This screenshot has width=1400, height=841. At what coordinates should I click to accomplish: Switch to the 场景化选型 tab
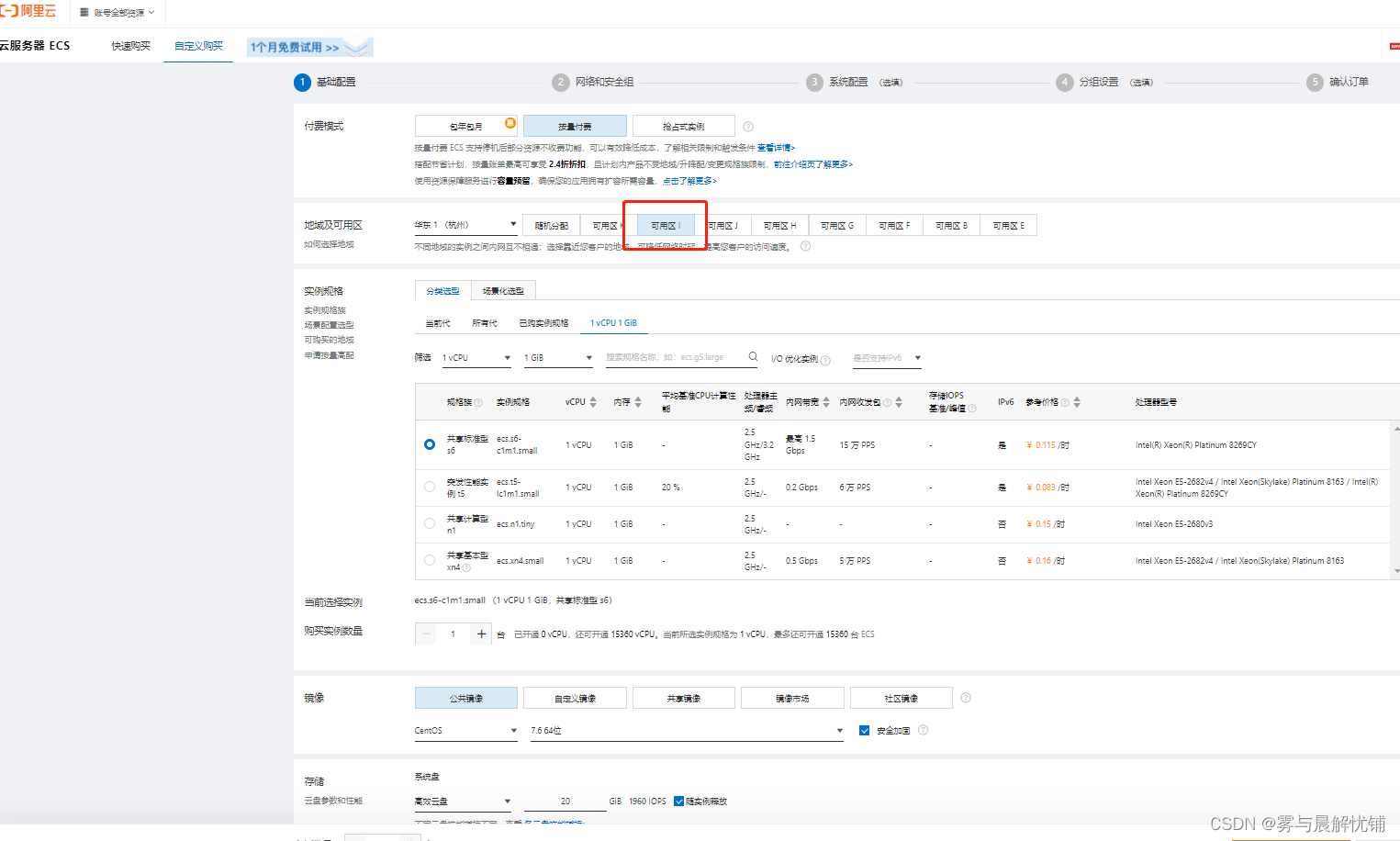[x=503, y=291]
